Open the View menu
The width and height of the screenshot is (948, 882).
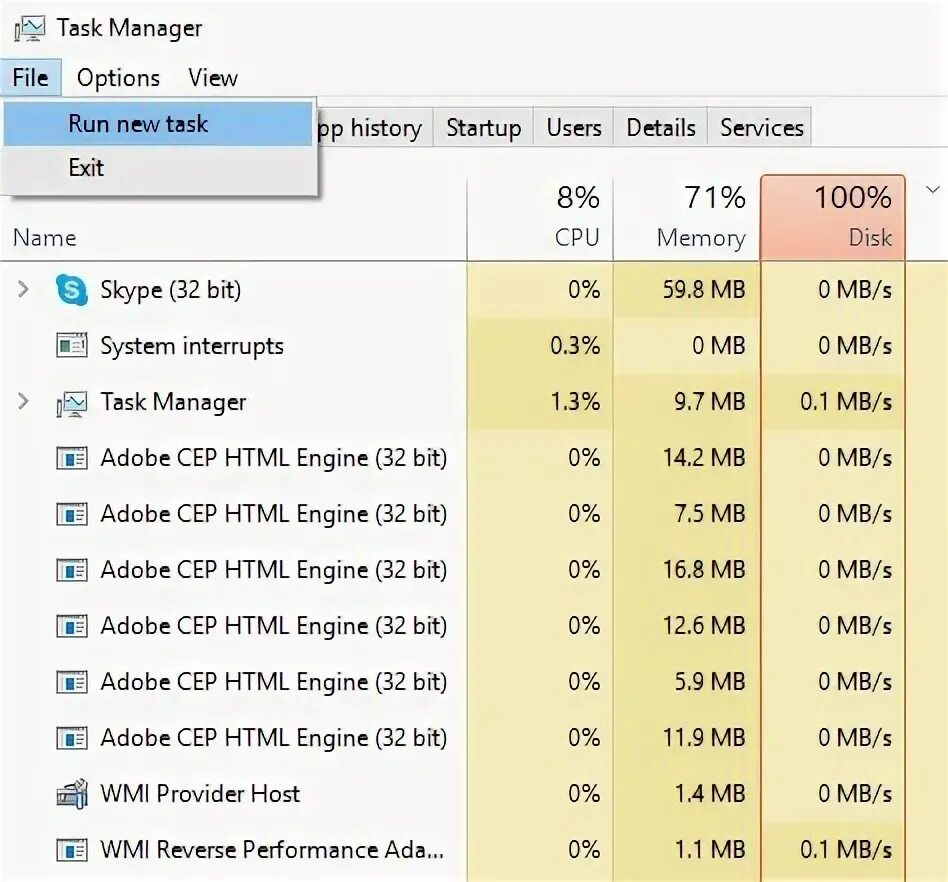click(x=213, y=78)
